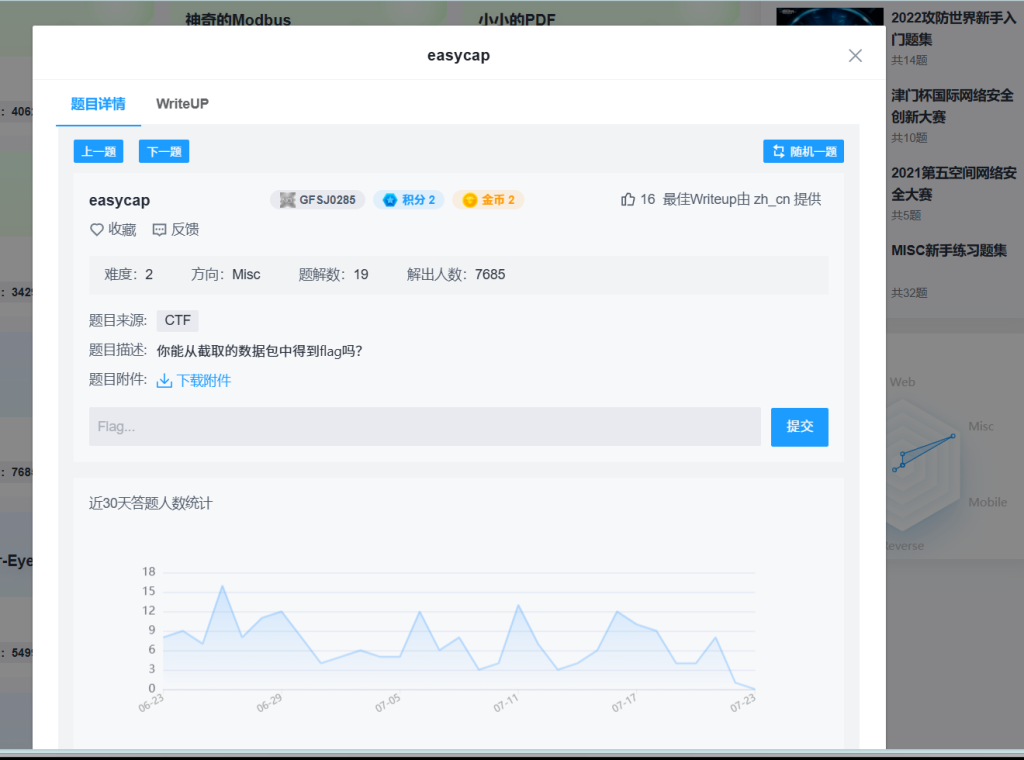Go to next challenge with 下一题

(x=164, y=152)
